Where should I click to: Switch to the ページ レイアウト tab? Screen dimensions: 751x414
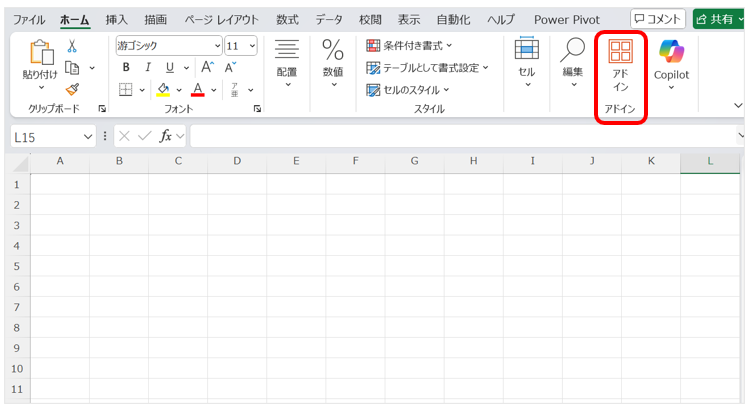point(221,20)
